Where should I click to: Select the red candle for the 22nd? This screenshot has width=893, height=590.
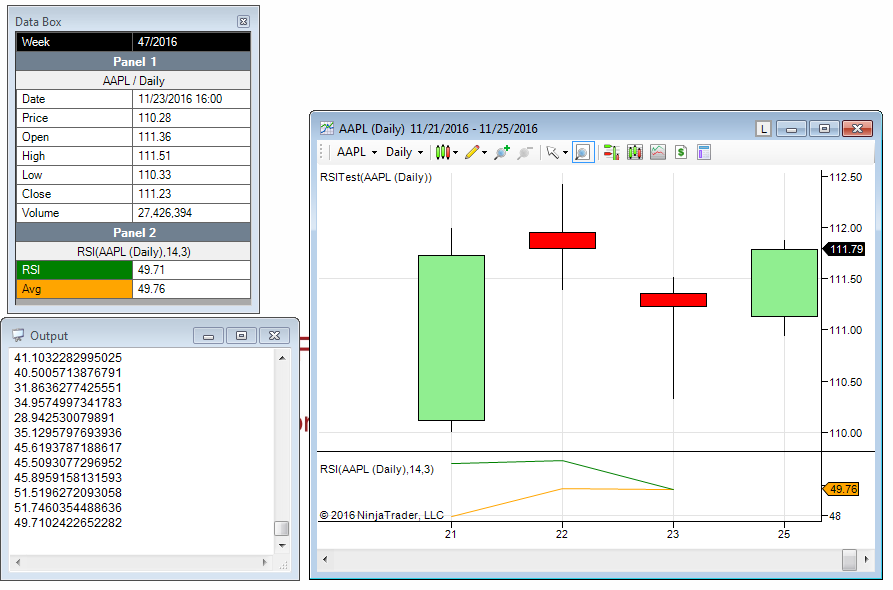[563, 240]
